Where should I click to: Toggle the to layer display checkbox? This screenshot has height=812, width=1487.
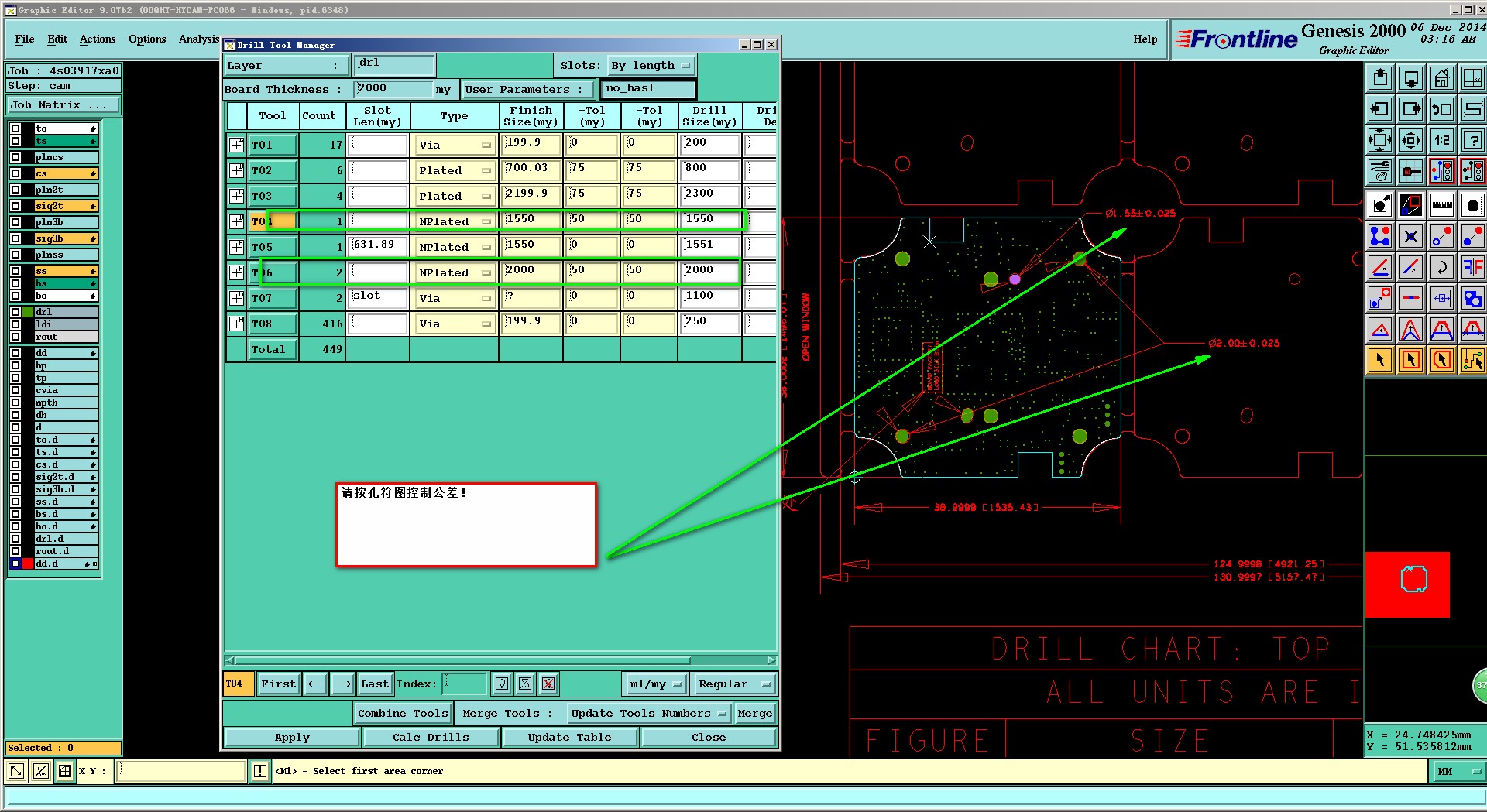(x=15, y=128)
